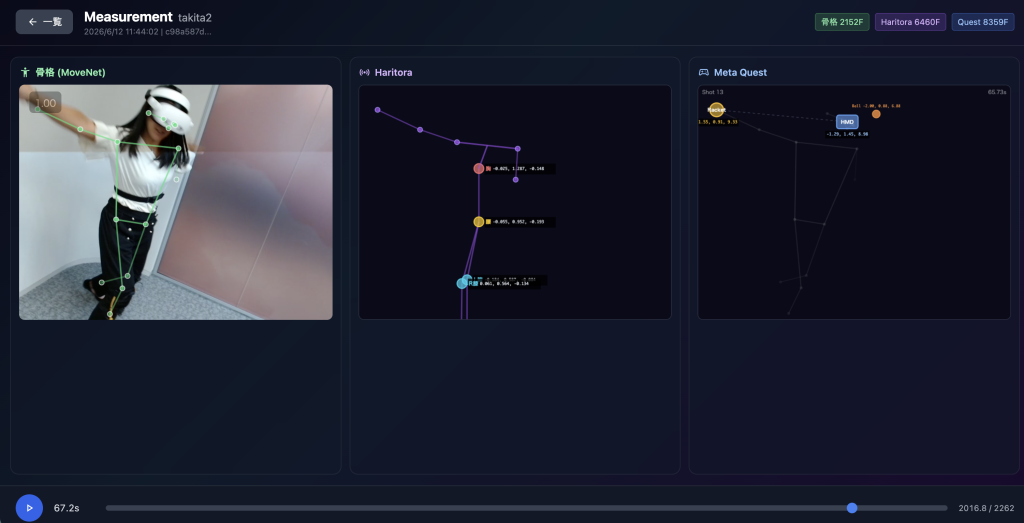Click the 骨格 2152F badge
The image size is (1024, 523).
click(842, 22)
